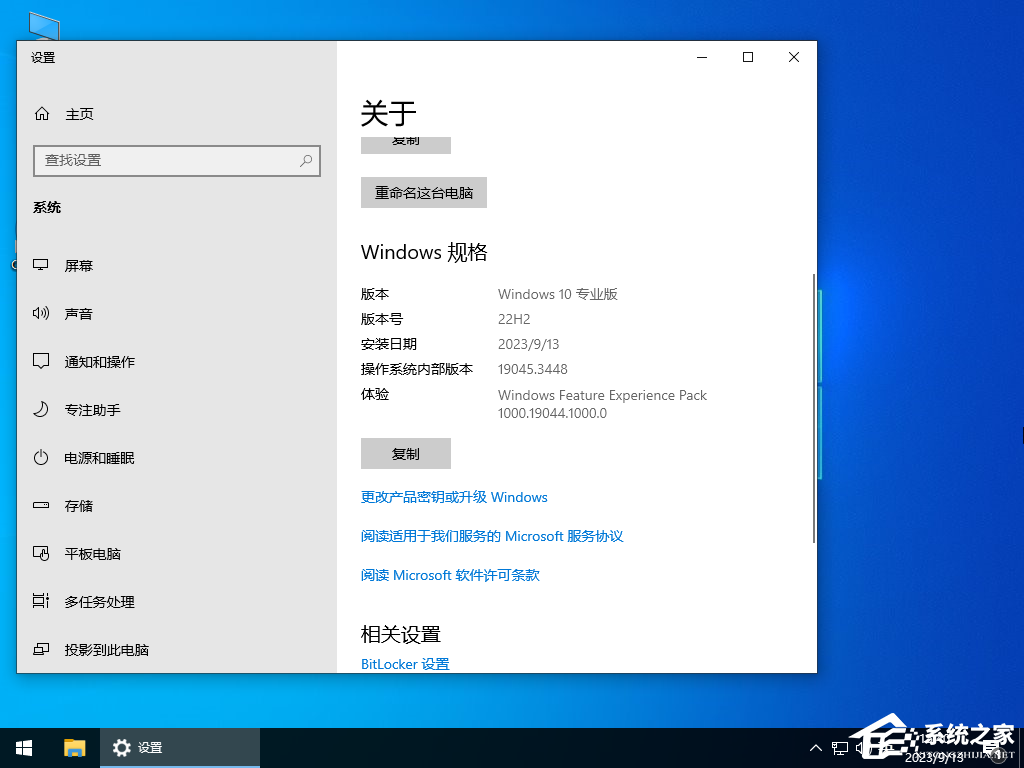Select the Sound (声音) speaker icon
The height and width of the screenshot is (768, 1024).
41,313
